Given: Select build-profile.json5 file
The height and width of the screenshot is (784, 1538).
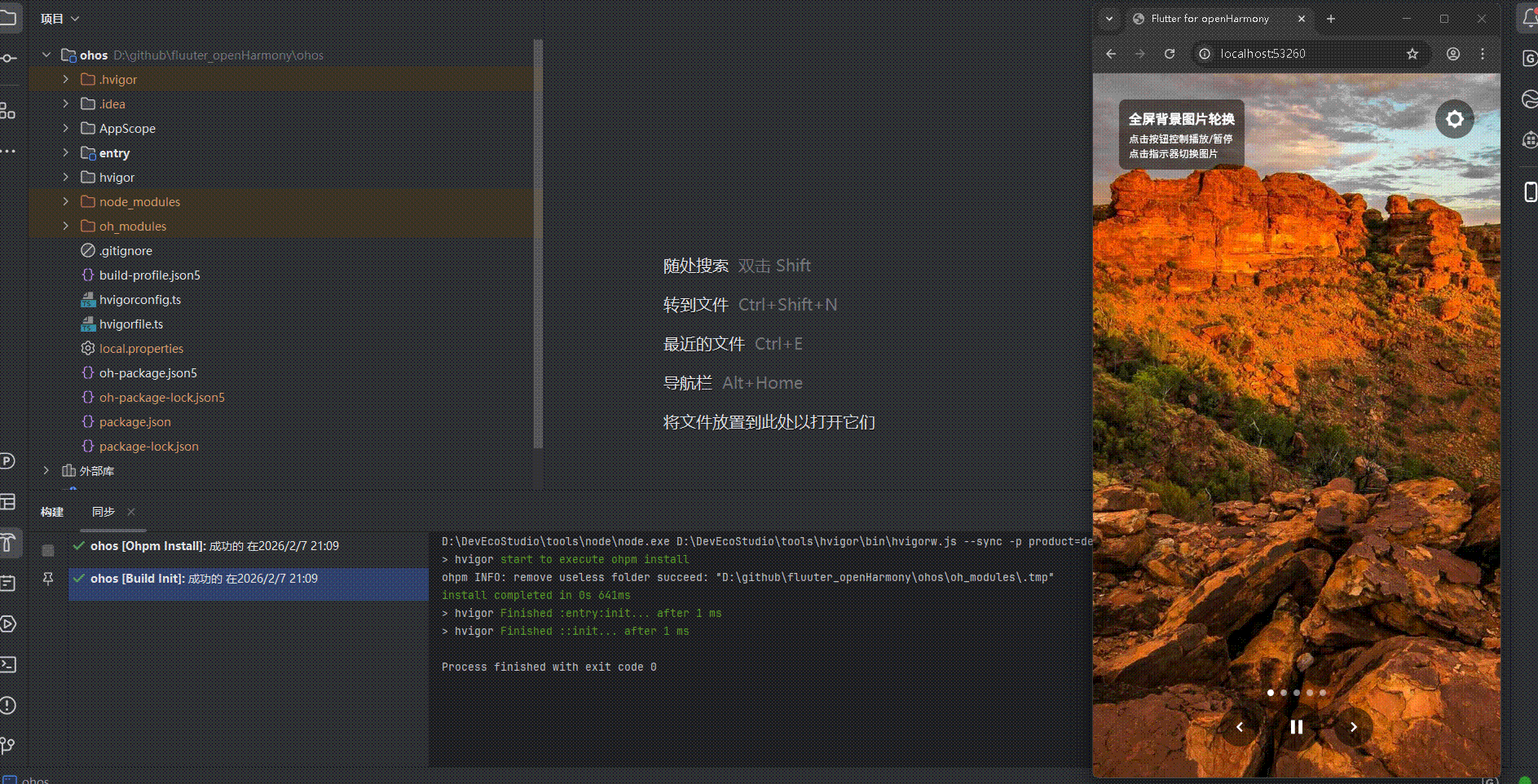Looking at the screenshot, I should pos(149,275).
